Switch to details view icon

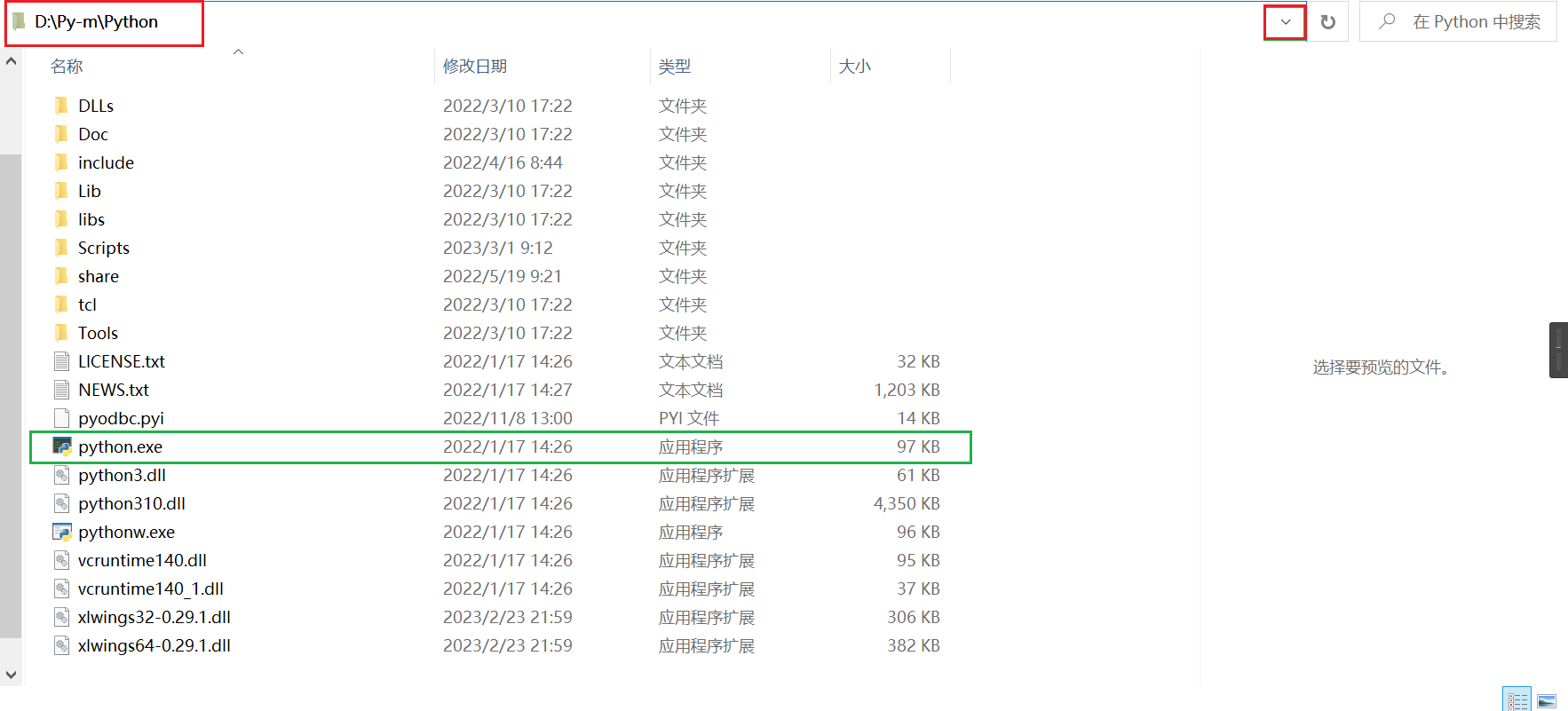[1517, 699]
